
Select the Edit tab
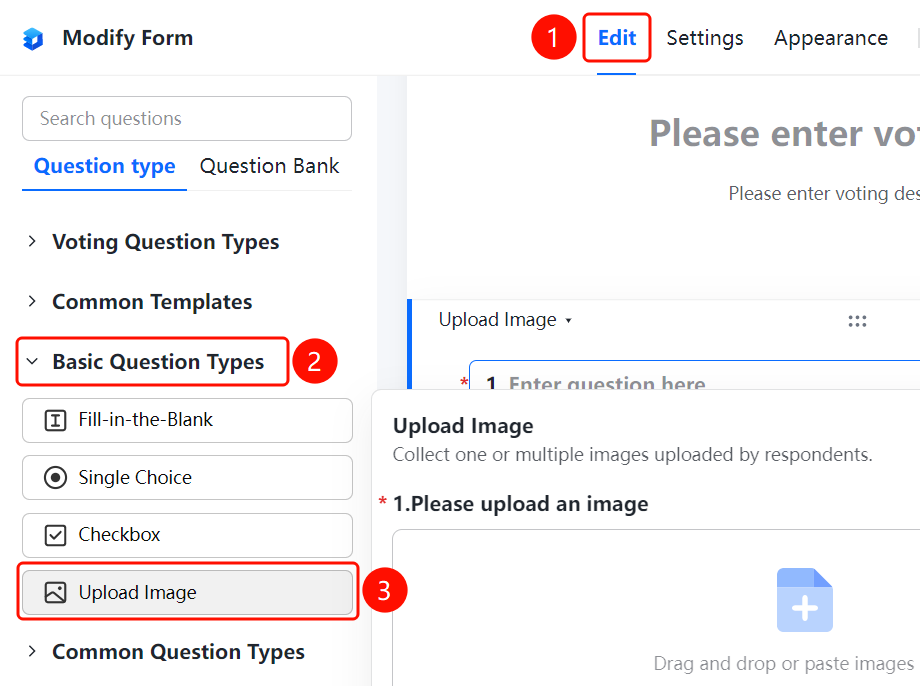point(617,38)
